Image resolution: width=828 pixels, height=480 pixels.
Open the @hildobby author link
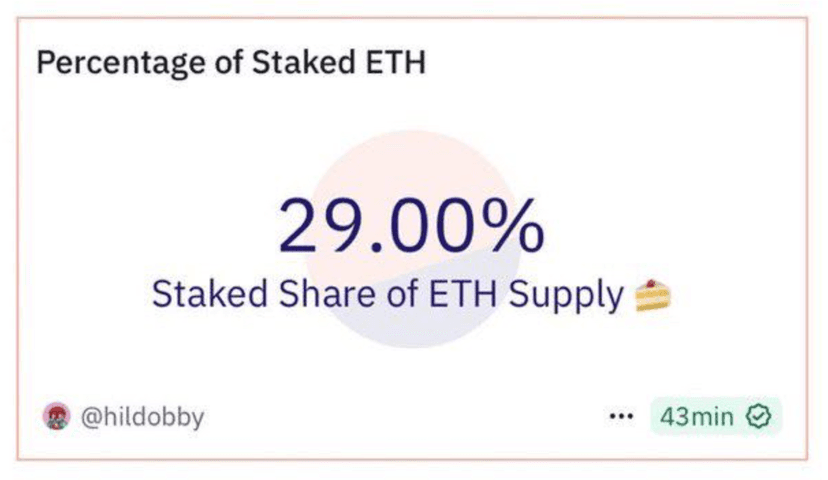pos(142,417)
